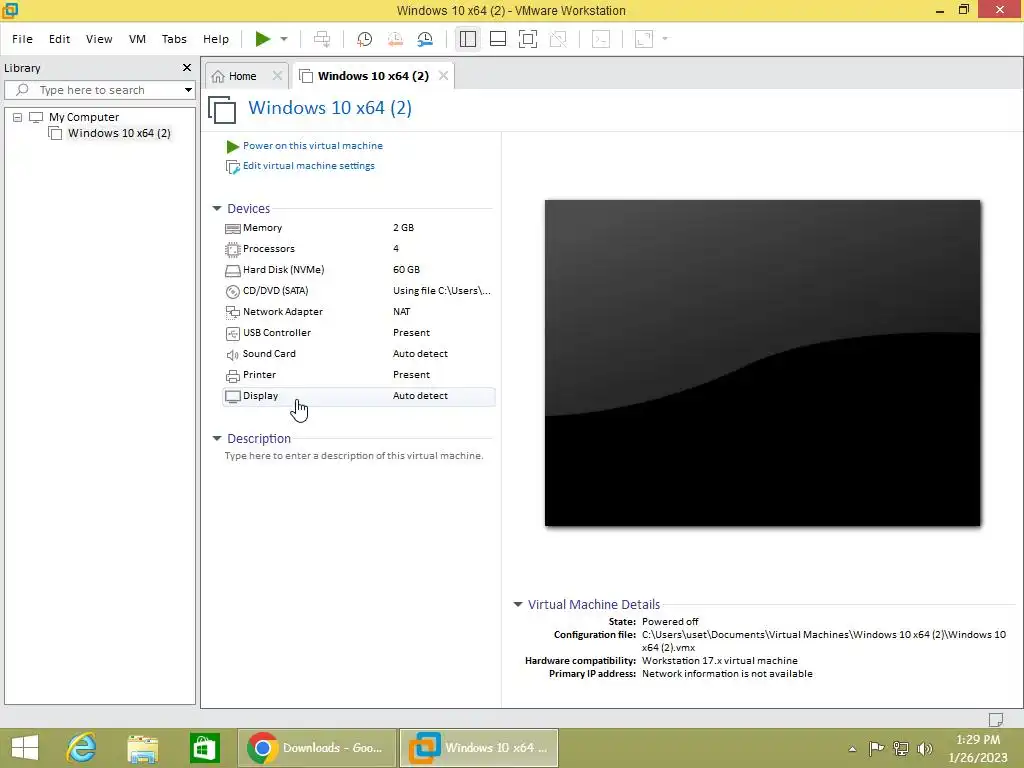Click the CD/DVD (SATA) device icon
The image size is (1024, 768).
(232, 292)
